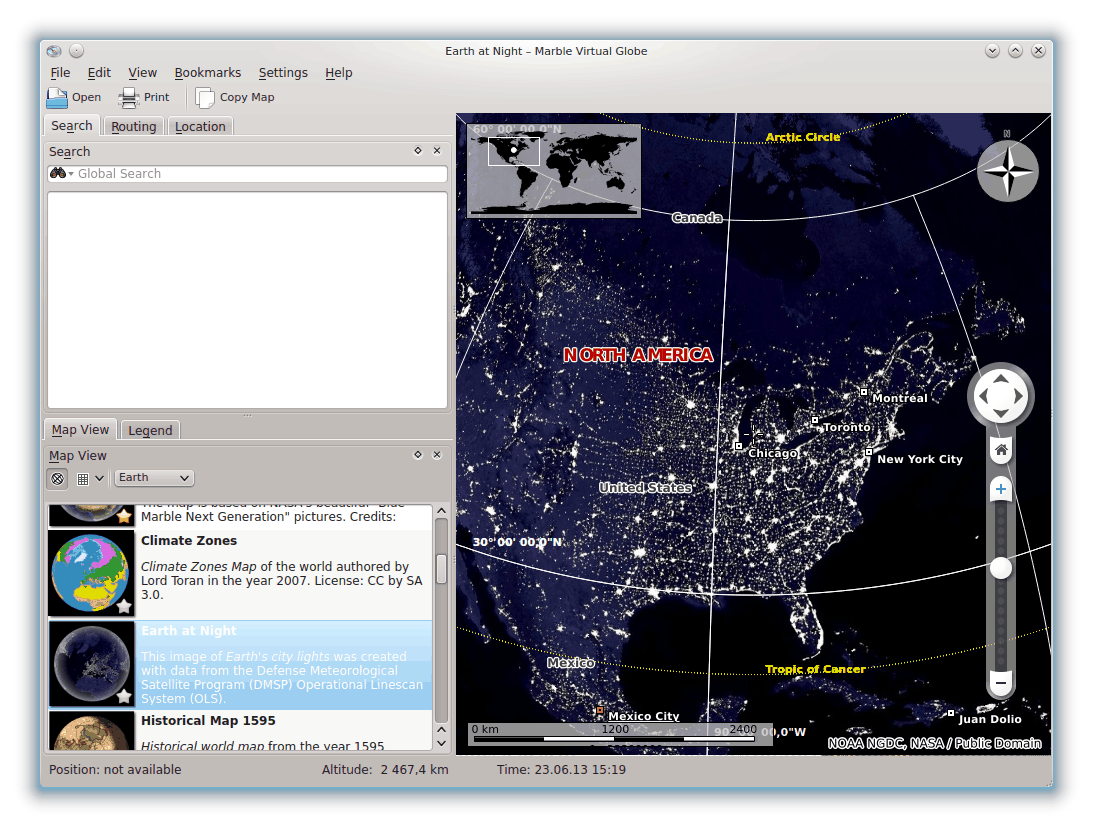This screenshot has width=1093, height=827.
Task: Float the Search panel
Action: click(x=418, y=151)
